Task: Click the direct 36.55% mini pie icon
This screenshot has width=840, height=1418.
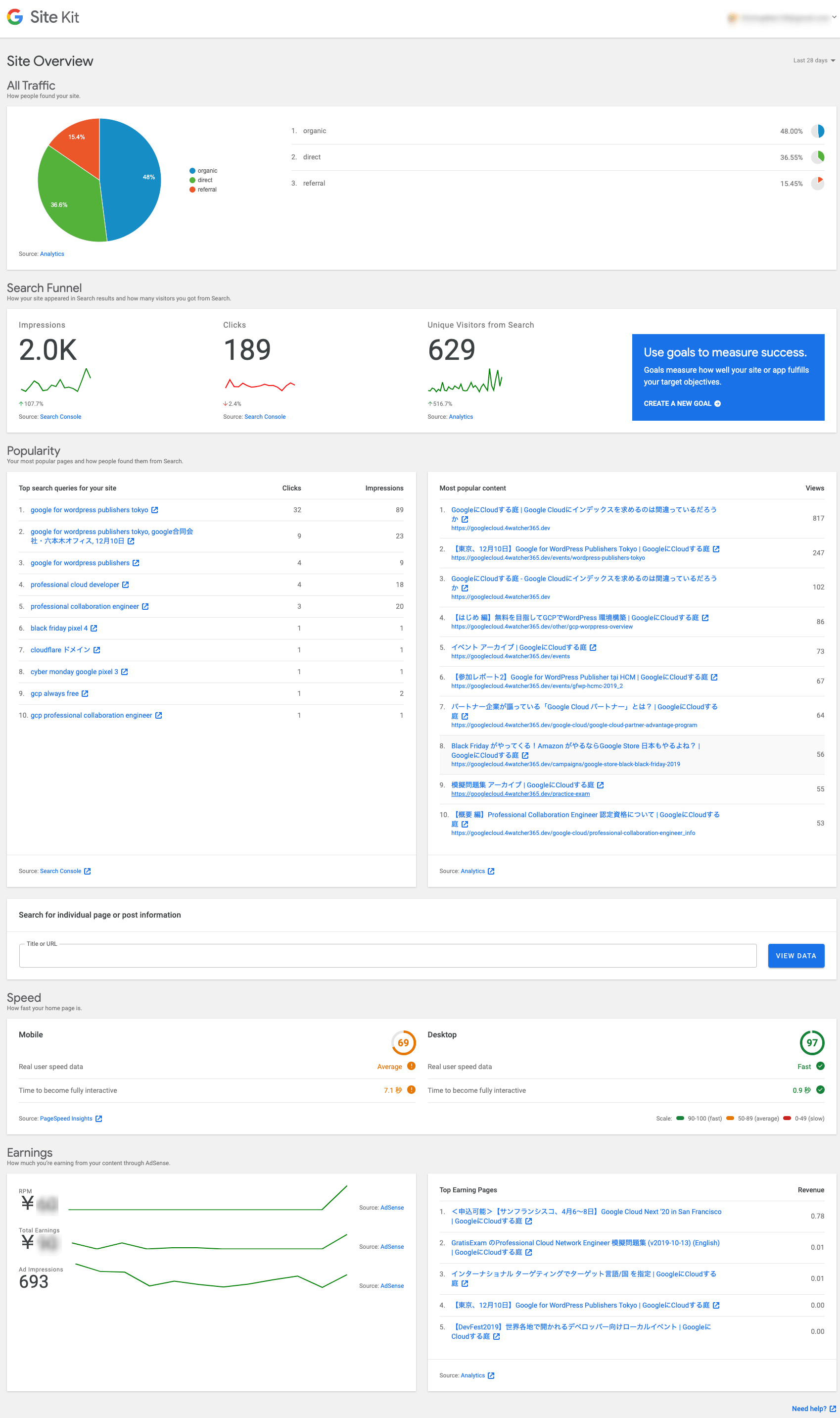Action: pos(817,157)
